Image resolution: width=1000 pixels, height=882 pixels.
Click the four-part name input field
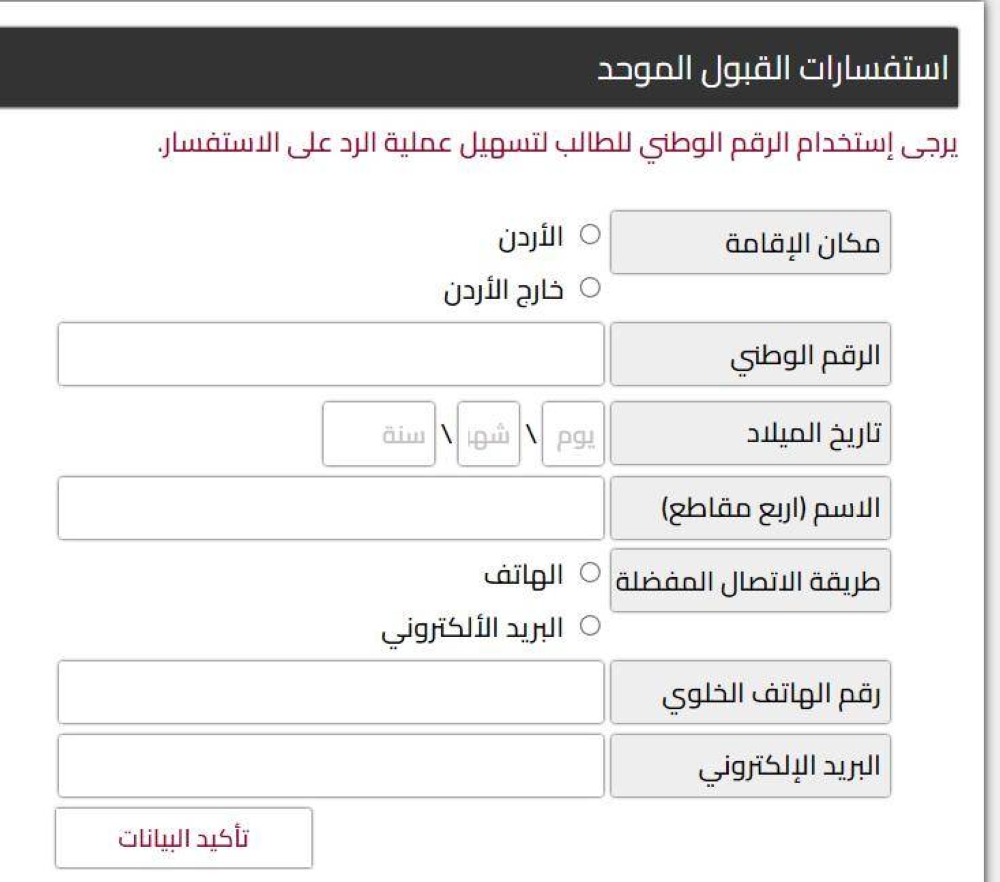(330, 508)
